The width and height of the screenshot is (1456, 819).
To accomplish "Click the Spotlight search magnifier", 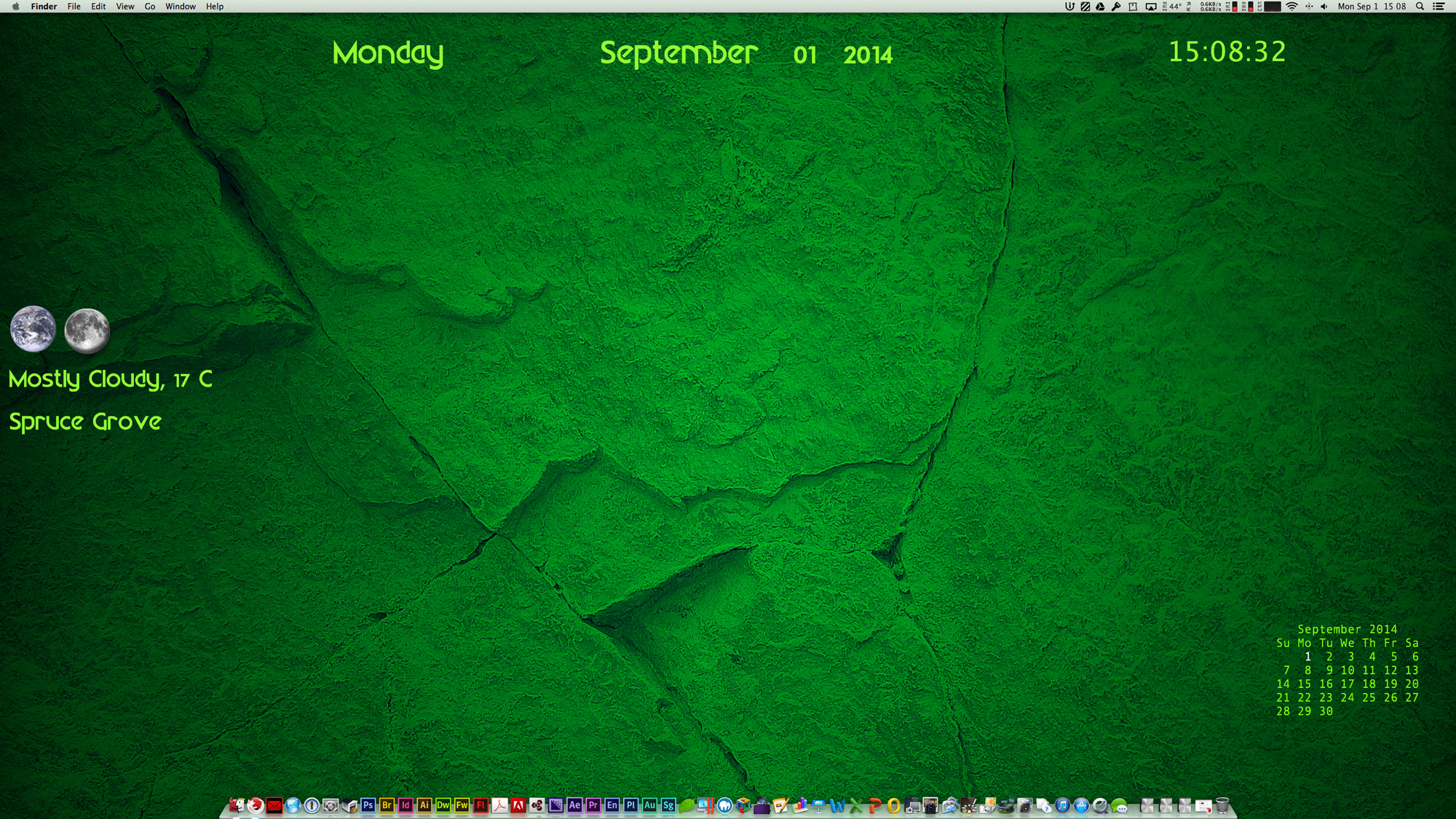I will [1420, 7].
